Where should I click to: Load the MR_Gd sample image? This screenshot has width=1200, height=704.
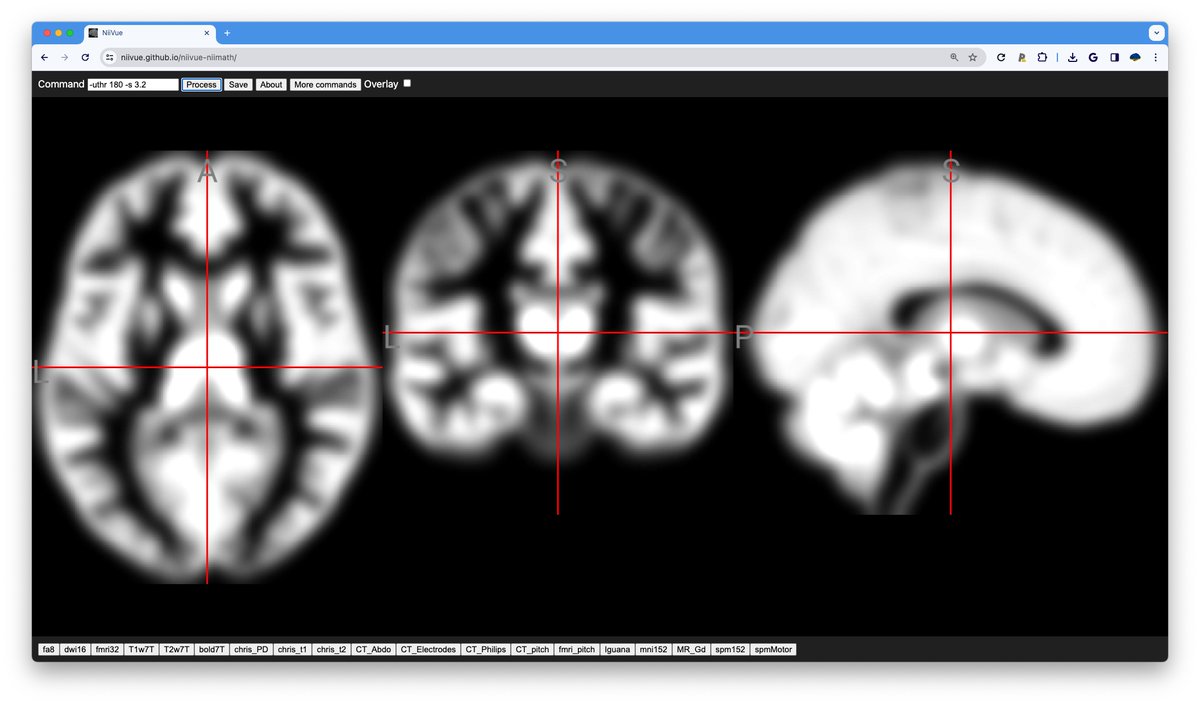pos(691,649)
